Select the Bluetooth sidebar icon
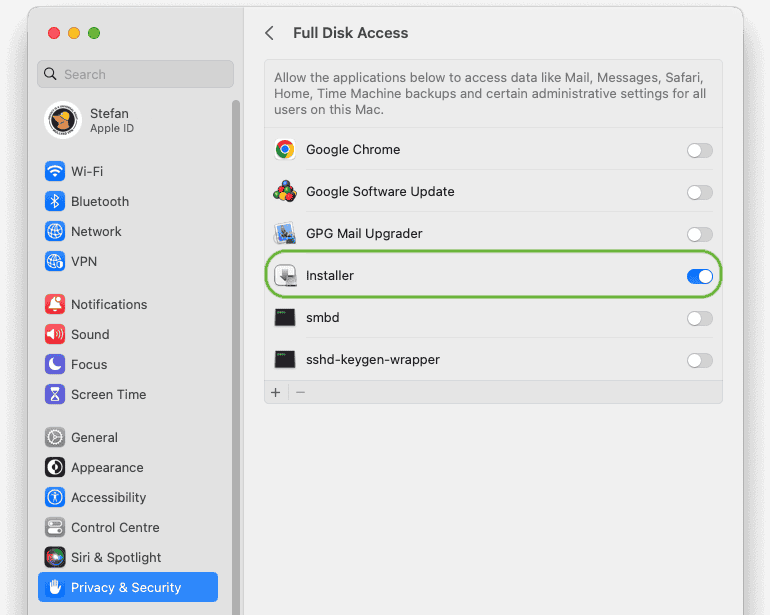The image size is (770, 615). 55,201
